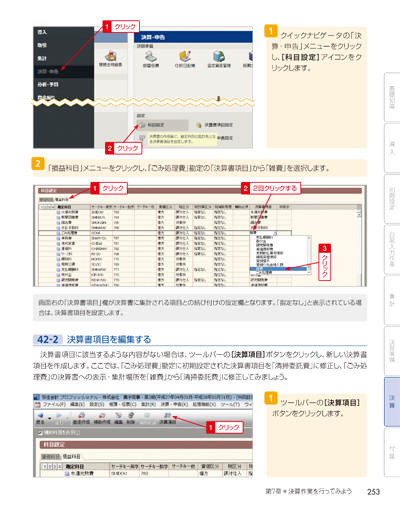Click the settings icon left of the yellow tooltip
The height and width of the screenshot is (510, 400).
click(x=142, y=138)
